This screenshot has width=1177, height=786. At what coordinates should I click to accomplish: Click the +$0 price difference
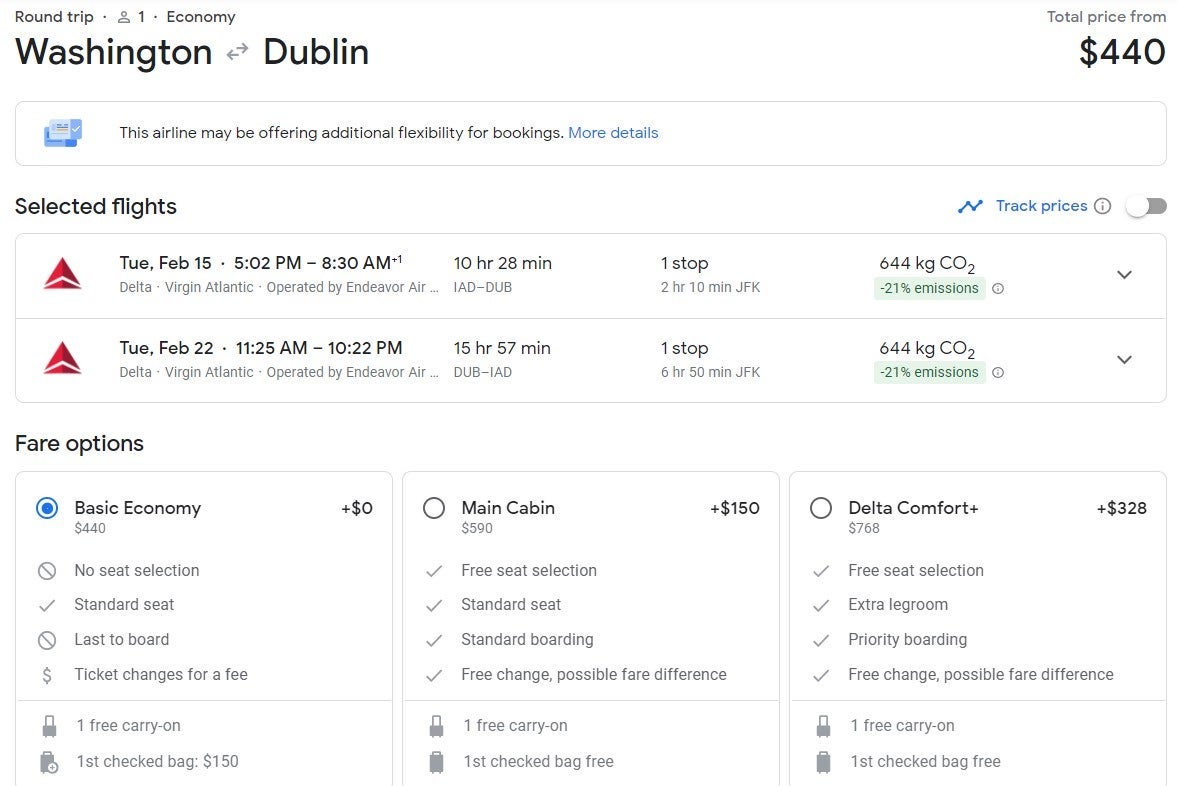click(357, 508)
